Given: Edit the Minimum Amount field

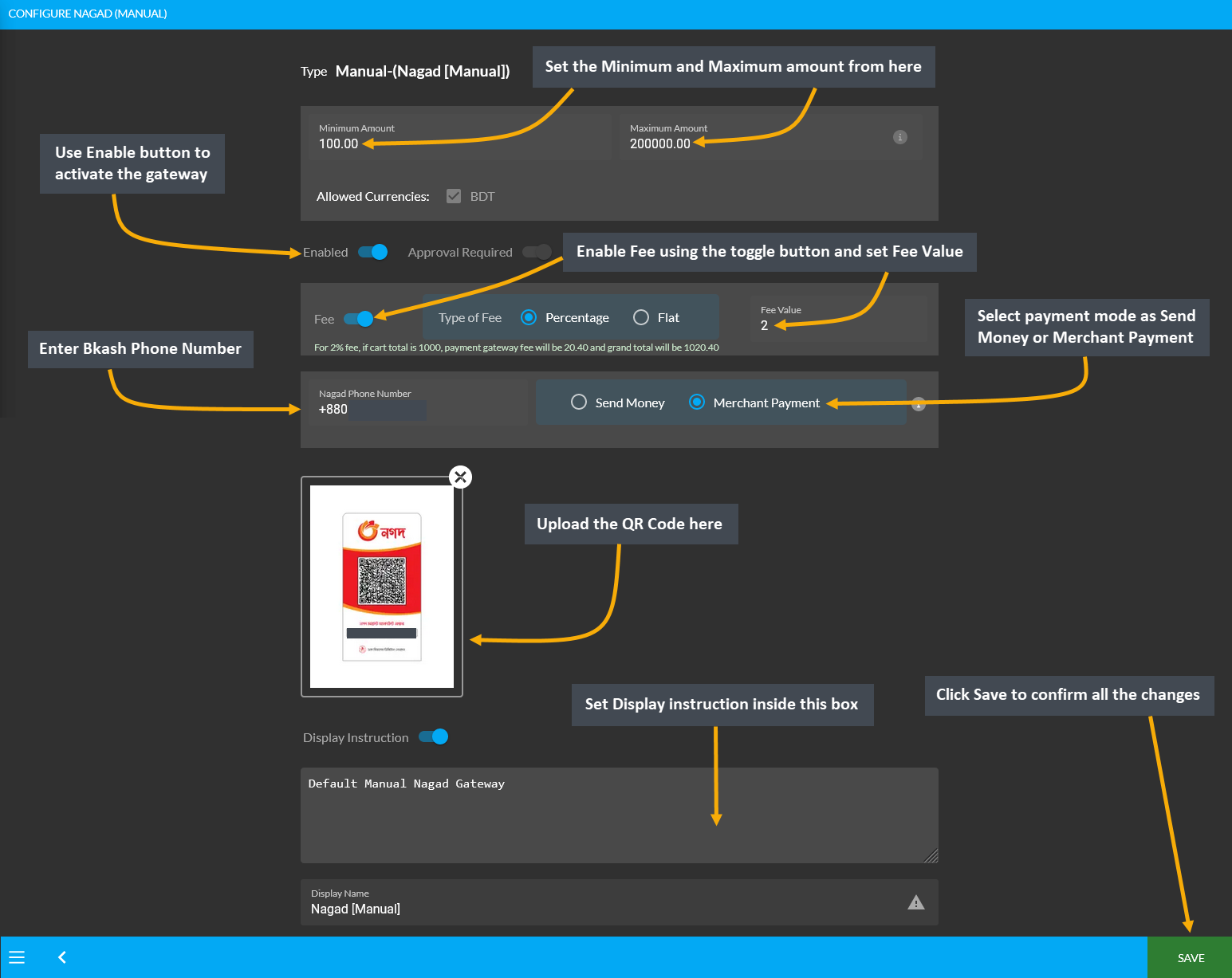Looking at the screenshot, I should [x=460, y=137].
